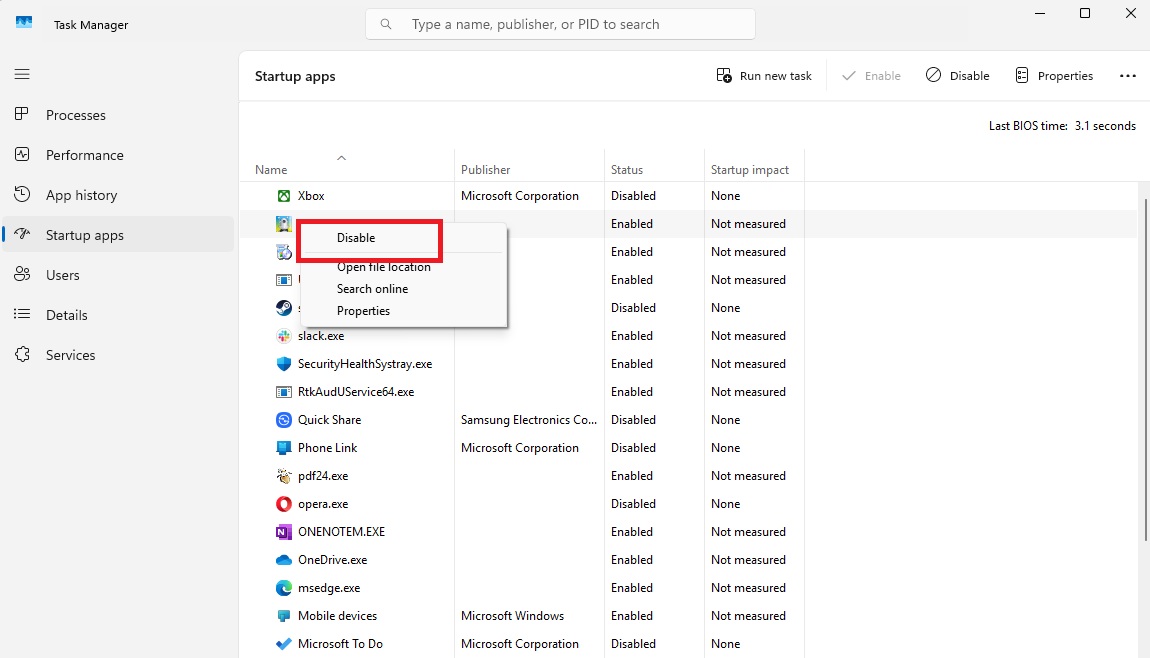This screenshot has height=658, width=1150.
Task: Click the vertical scrollbar of the list
Action: (1145, 370)
